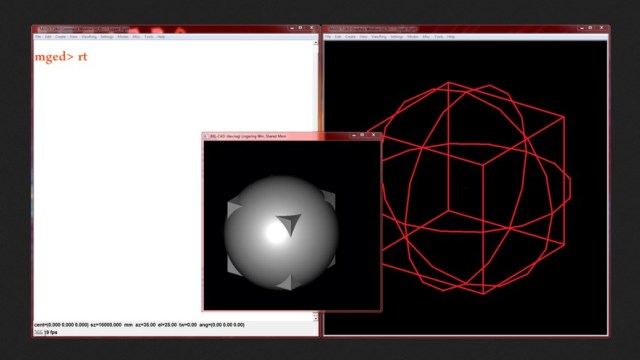
Task: Maximize the raytrace framebuffer window
Action: (x=362, y=135)
